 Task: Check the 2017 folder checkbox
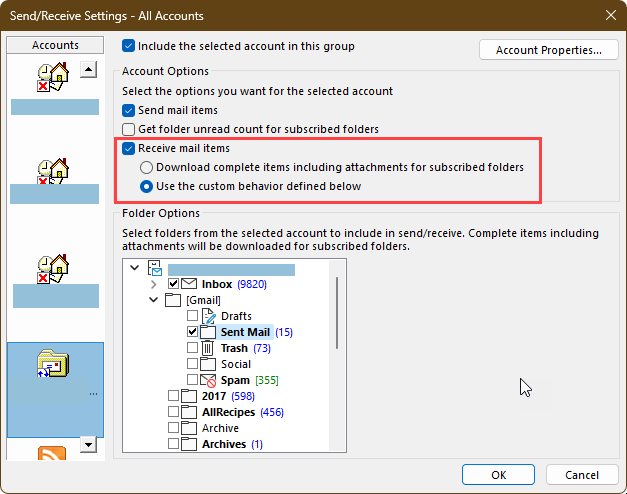173,396
